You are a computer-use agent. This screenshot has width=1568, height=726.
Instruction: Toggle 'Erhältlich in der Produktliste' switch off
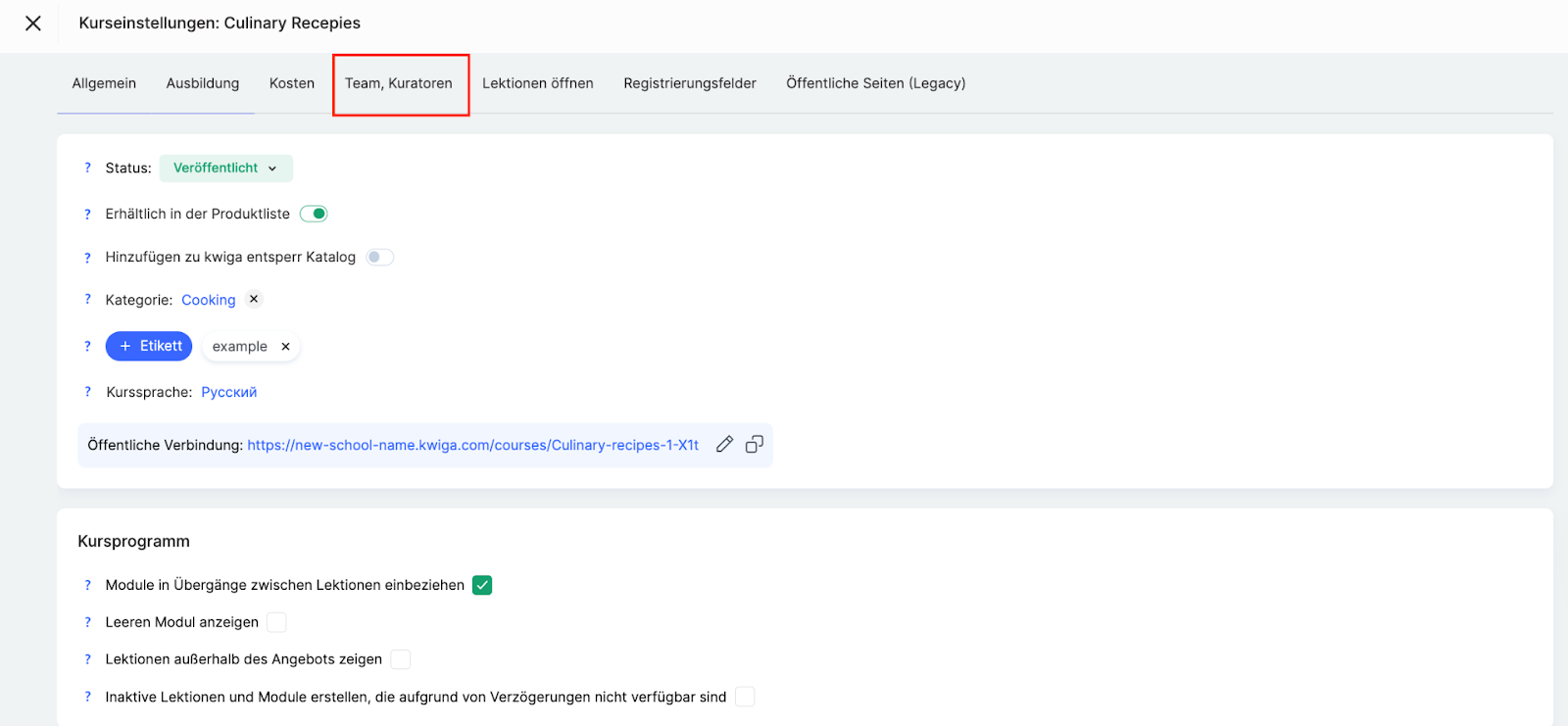(314, 214)
